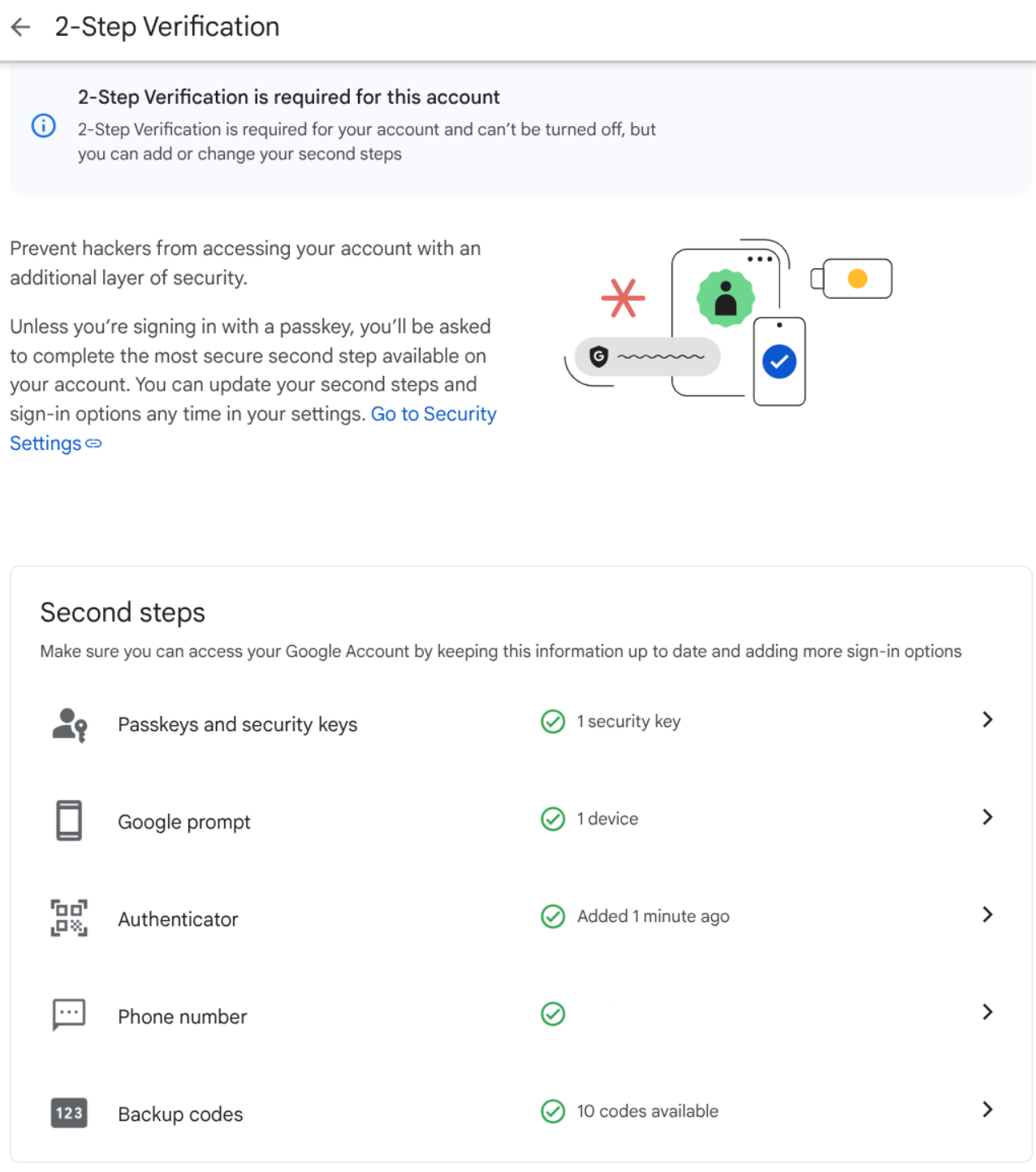The width and height of the screenshot is (1036, 1172).
Task: Click the back arrow icon
Action: [x=21, y=27]
